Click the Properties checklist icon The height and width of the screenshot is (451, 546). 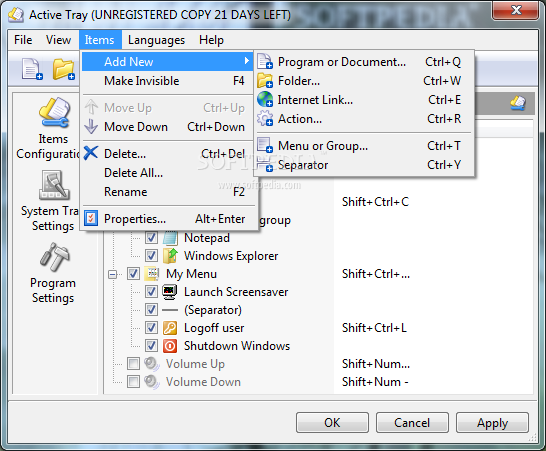[x=91, y=218]
